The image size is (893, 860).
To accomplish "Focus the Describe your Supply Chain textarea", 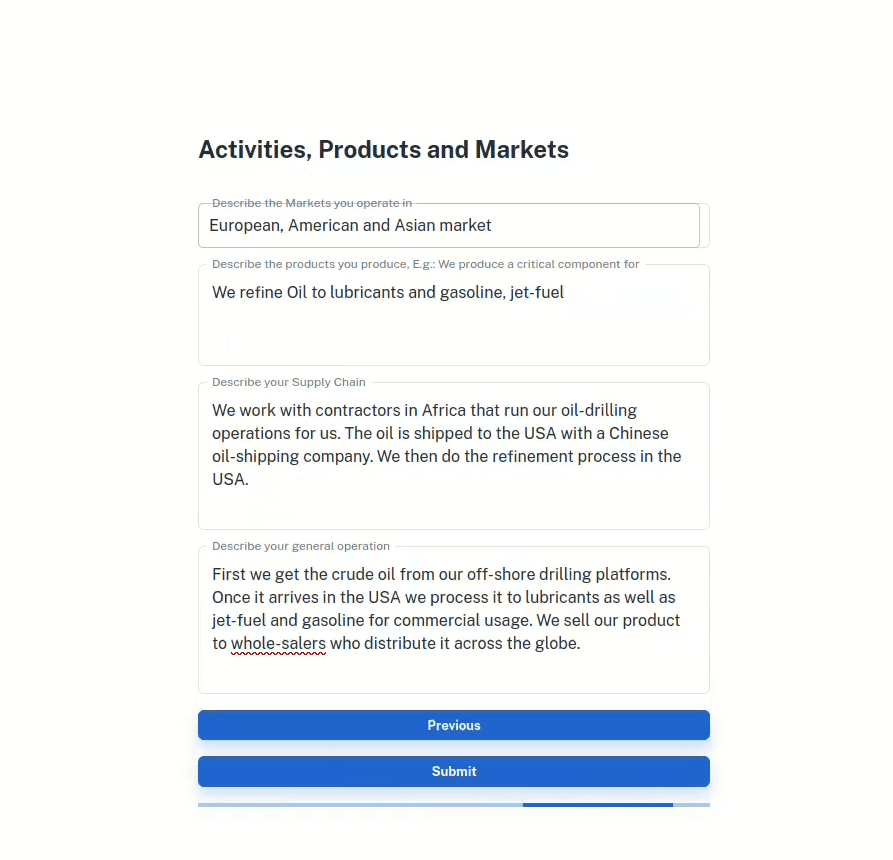I will pyautogui.click(x=453, y=456).
